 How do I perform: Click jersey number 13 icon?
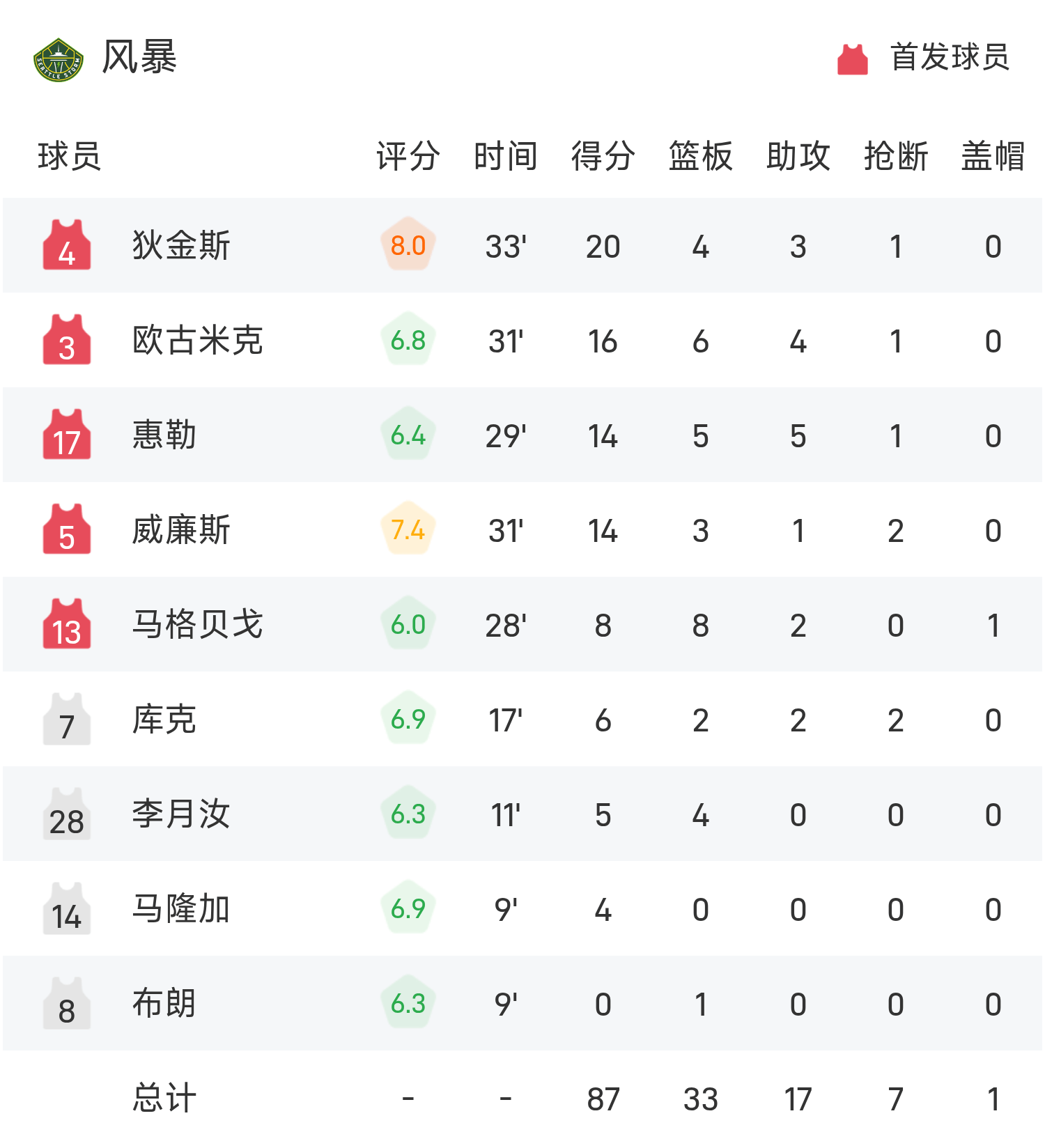click(67, 624)
